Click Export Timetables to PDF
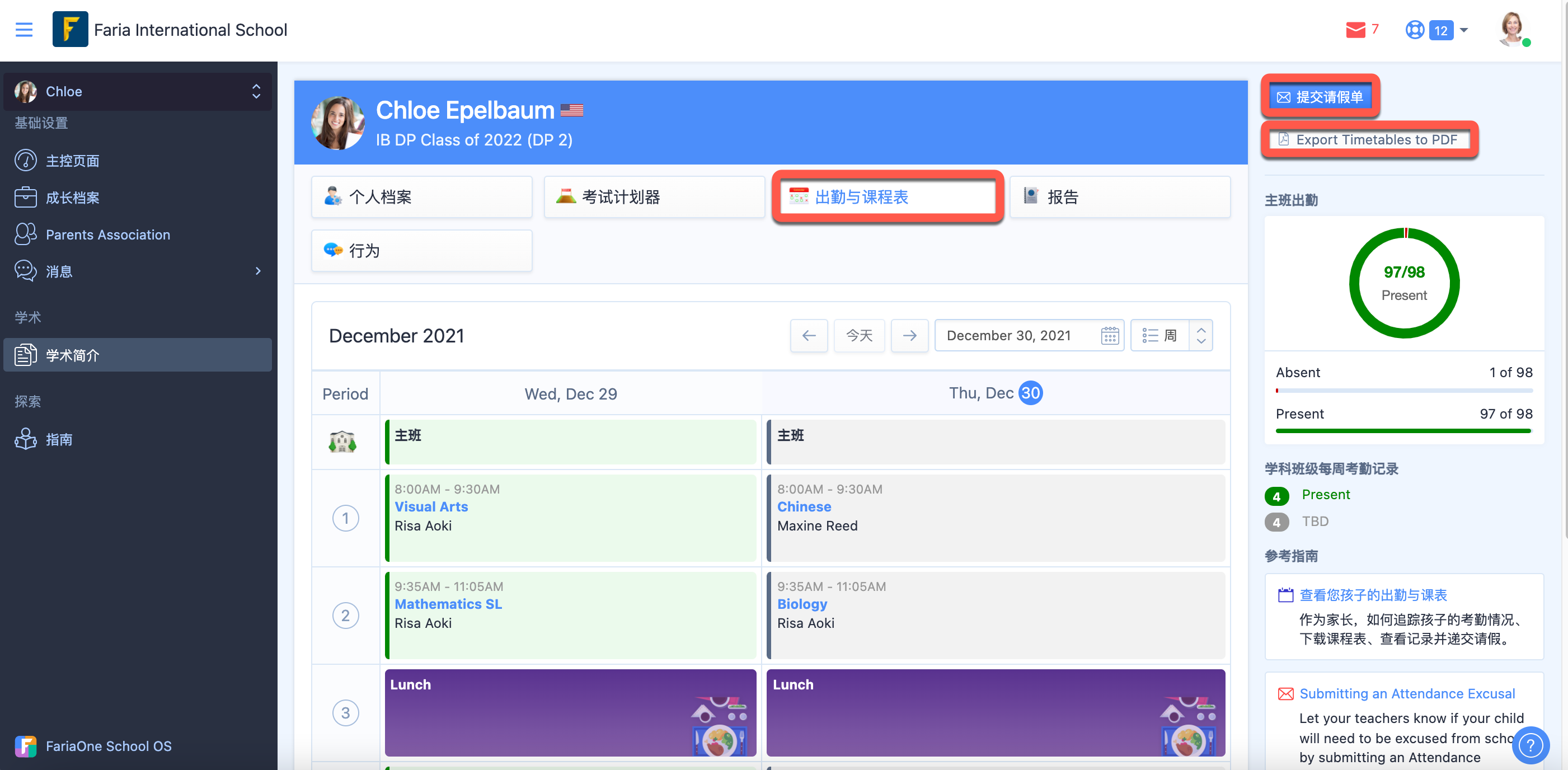 pyautogui.click(x=1369, y=139)
